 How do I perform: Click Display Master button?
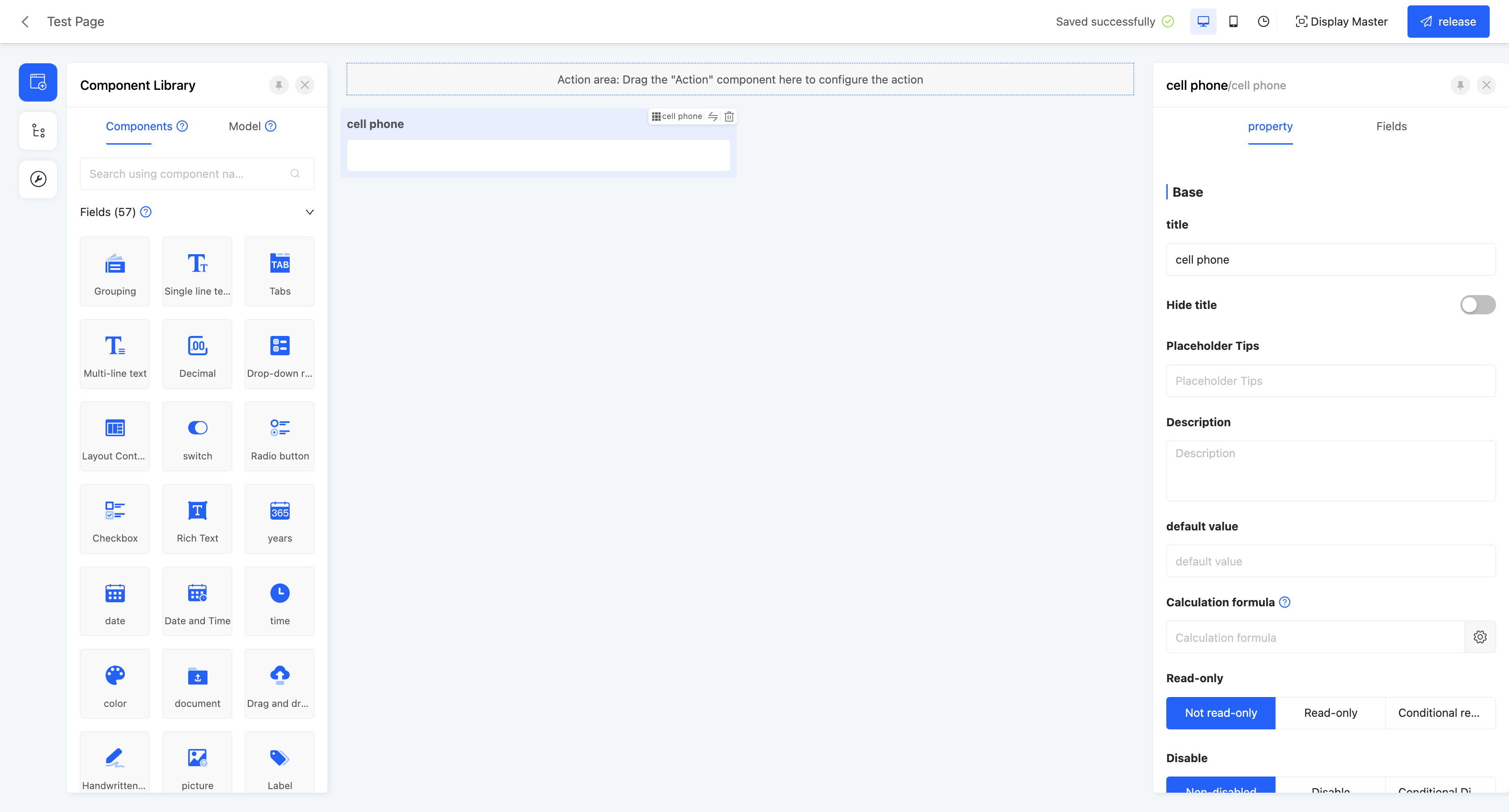[x=1341, y=22]
